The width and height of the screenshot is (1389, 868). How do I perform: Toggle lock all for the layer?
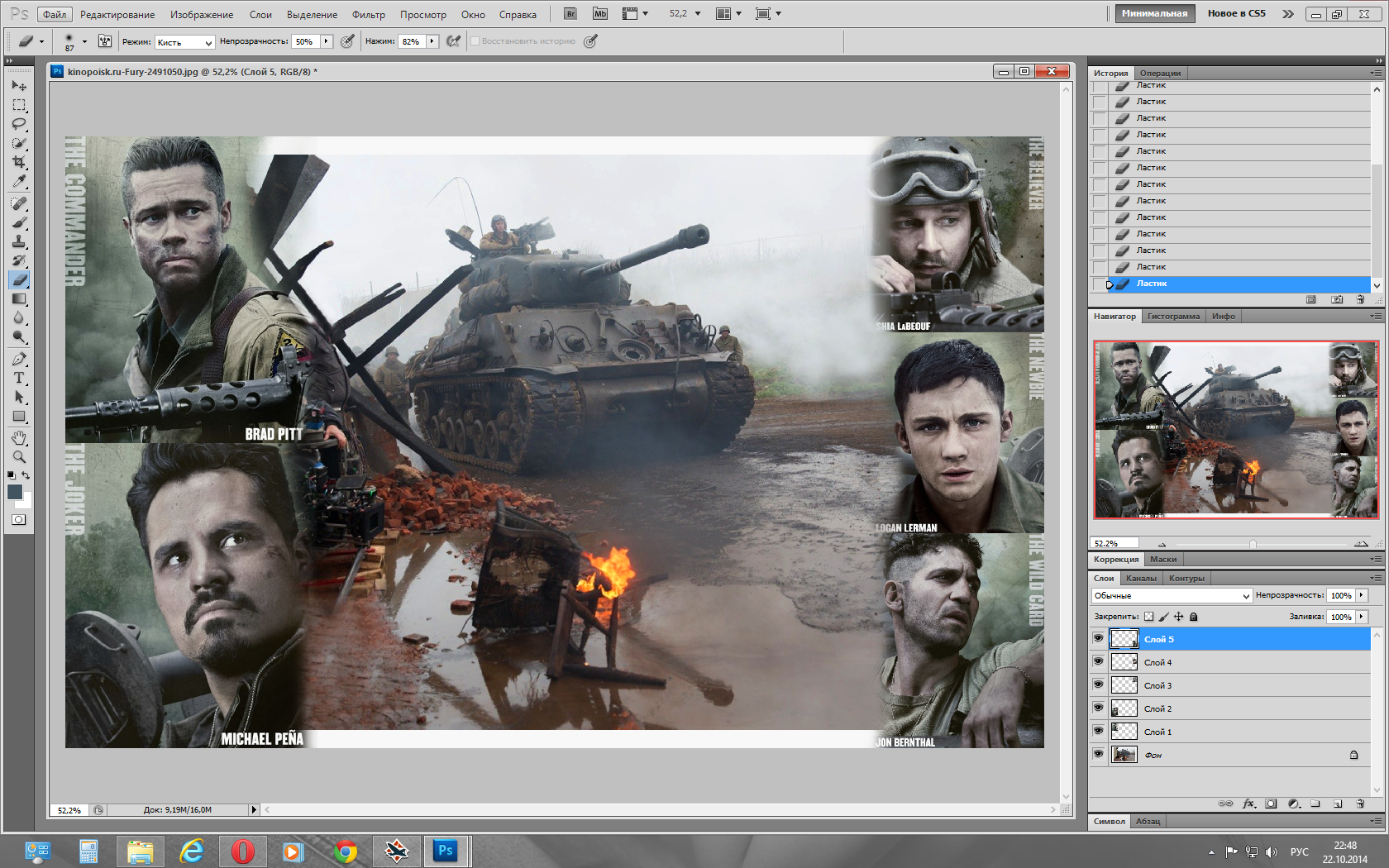point(1193,617)
